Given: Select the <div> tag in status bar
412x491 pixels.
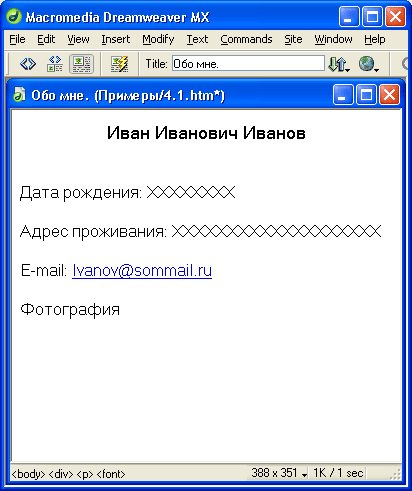Looking at the screenshot, I should click(61, 474).
